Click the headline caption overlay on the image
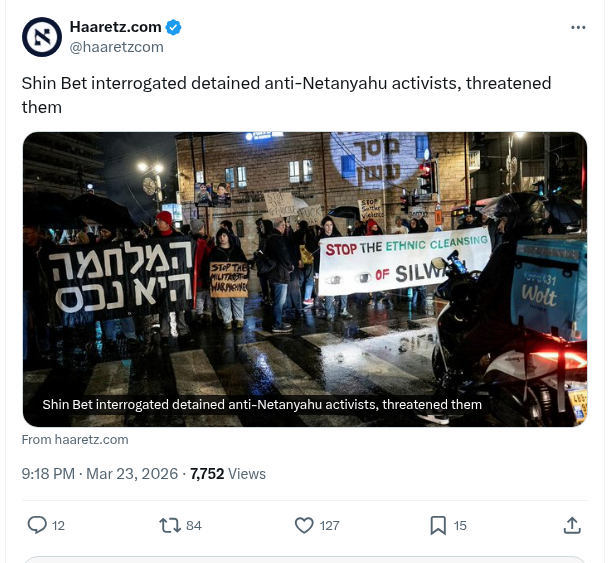This screenshot has height=563, width=608. coord(262,404)
